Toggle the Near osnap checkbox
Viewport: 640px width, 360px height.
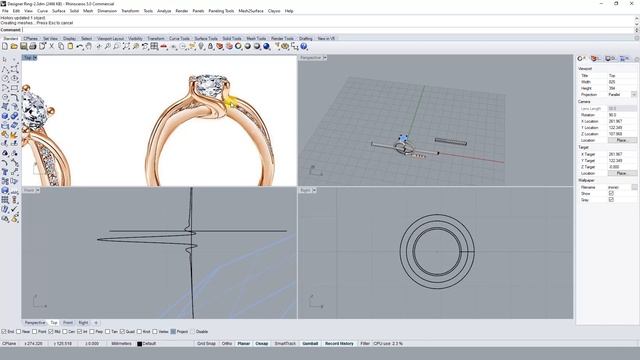coord(19,332)
